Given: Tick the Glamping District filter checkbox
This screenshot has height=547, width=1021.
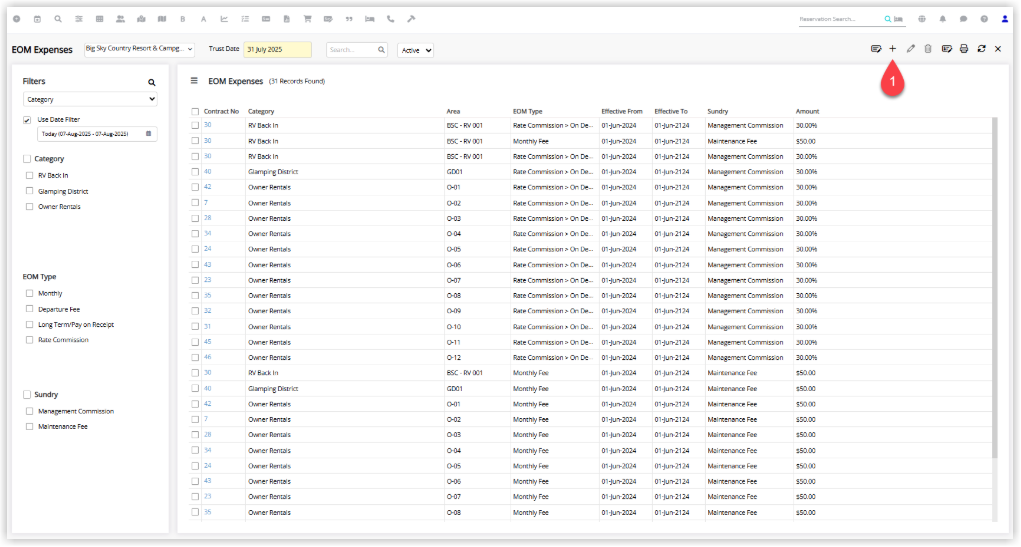Looking at the screenshot, I should 29,191.
